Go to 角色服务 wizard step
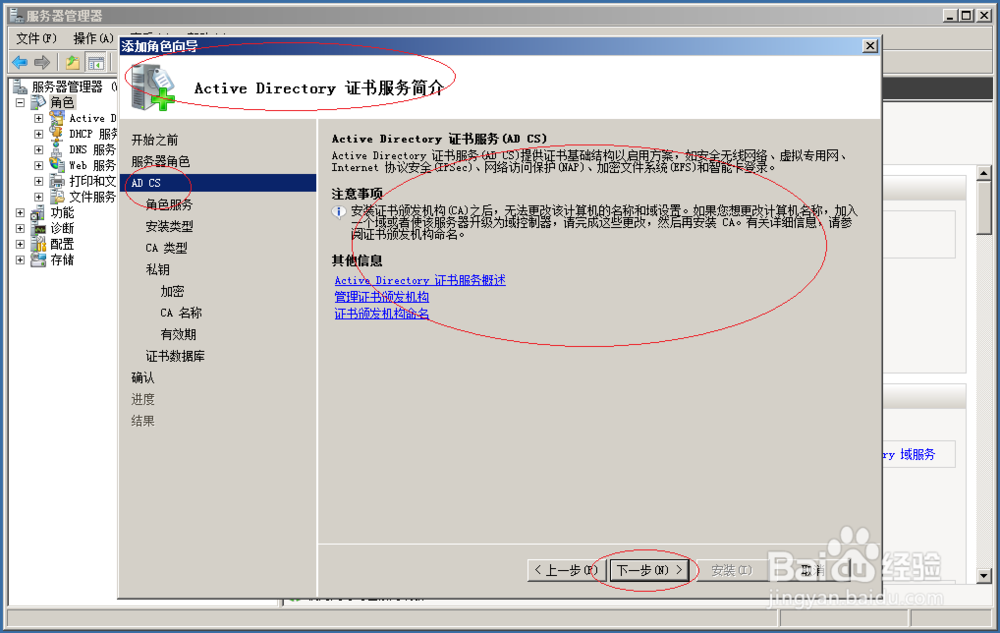 coord(169,205)
